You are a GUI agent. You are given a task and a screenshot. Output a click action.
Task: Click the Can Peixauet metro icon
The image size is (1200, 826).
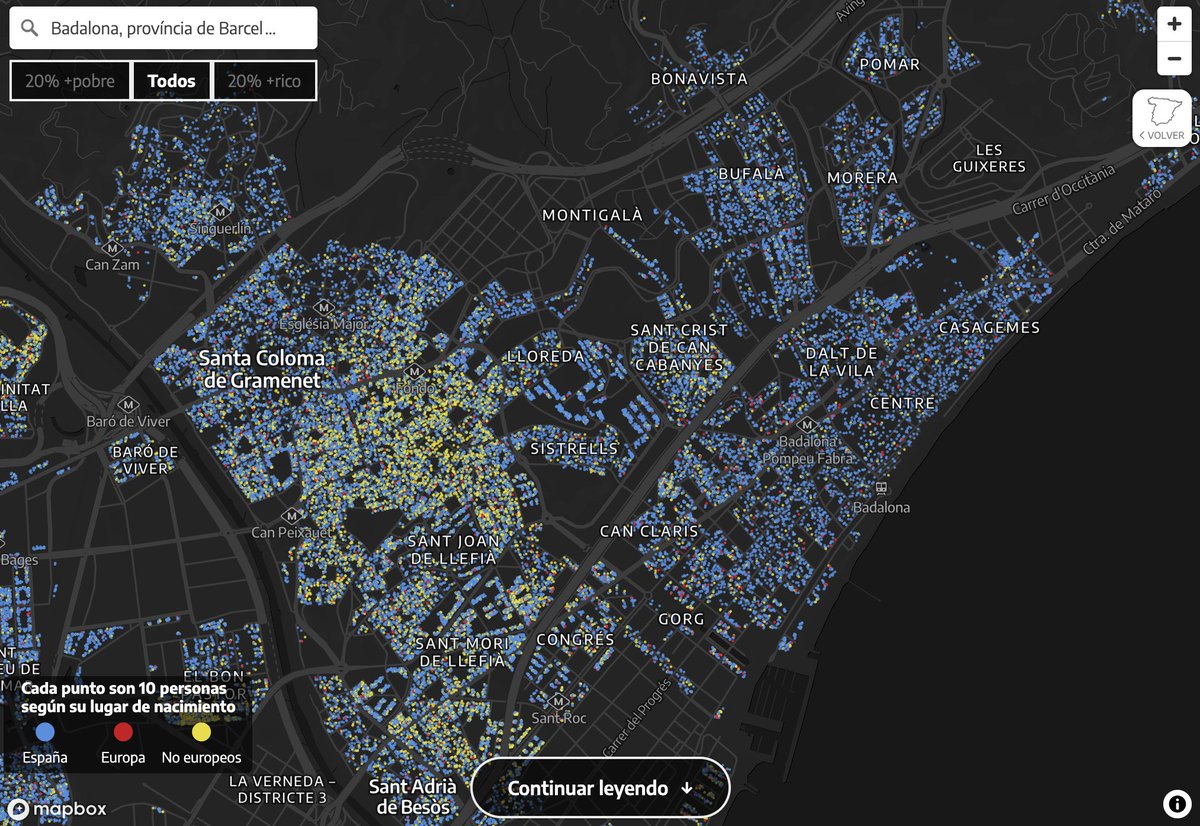291,515
